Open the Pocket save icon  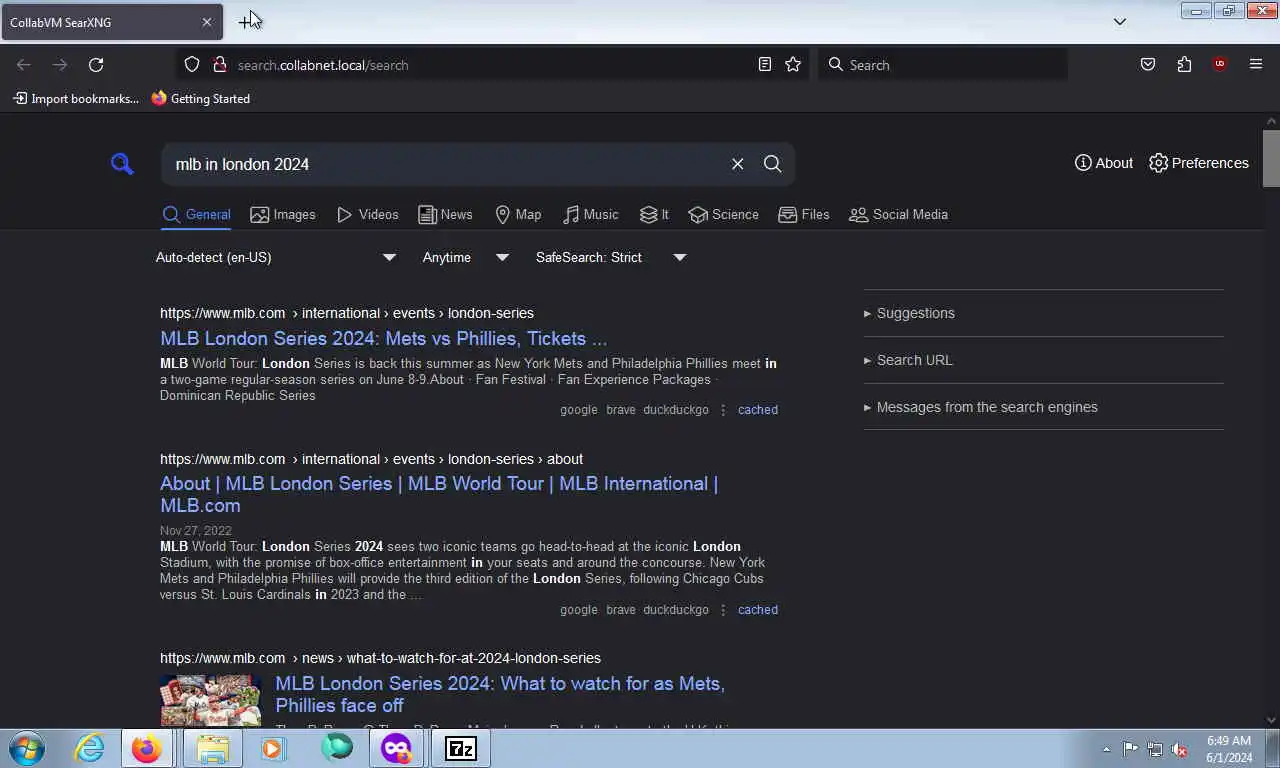1148,65
